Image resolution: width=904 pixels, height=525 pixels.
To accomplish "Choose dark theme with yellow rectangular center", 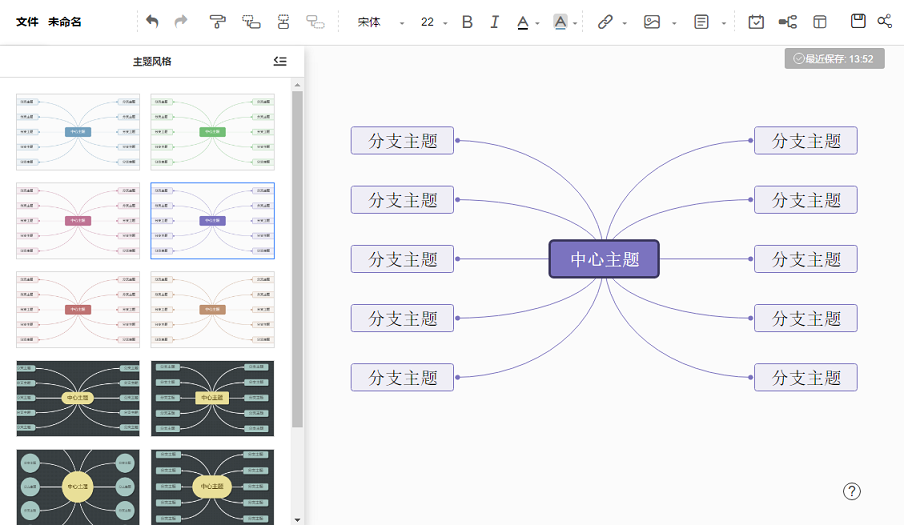I will pos(213,398).
